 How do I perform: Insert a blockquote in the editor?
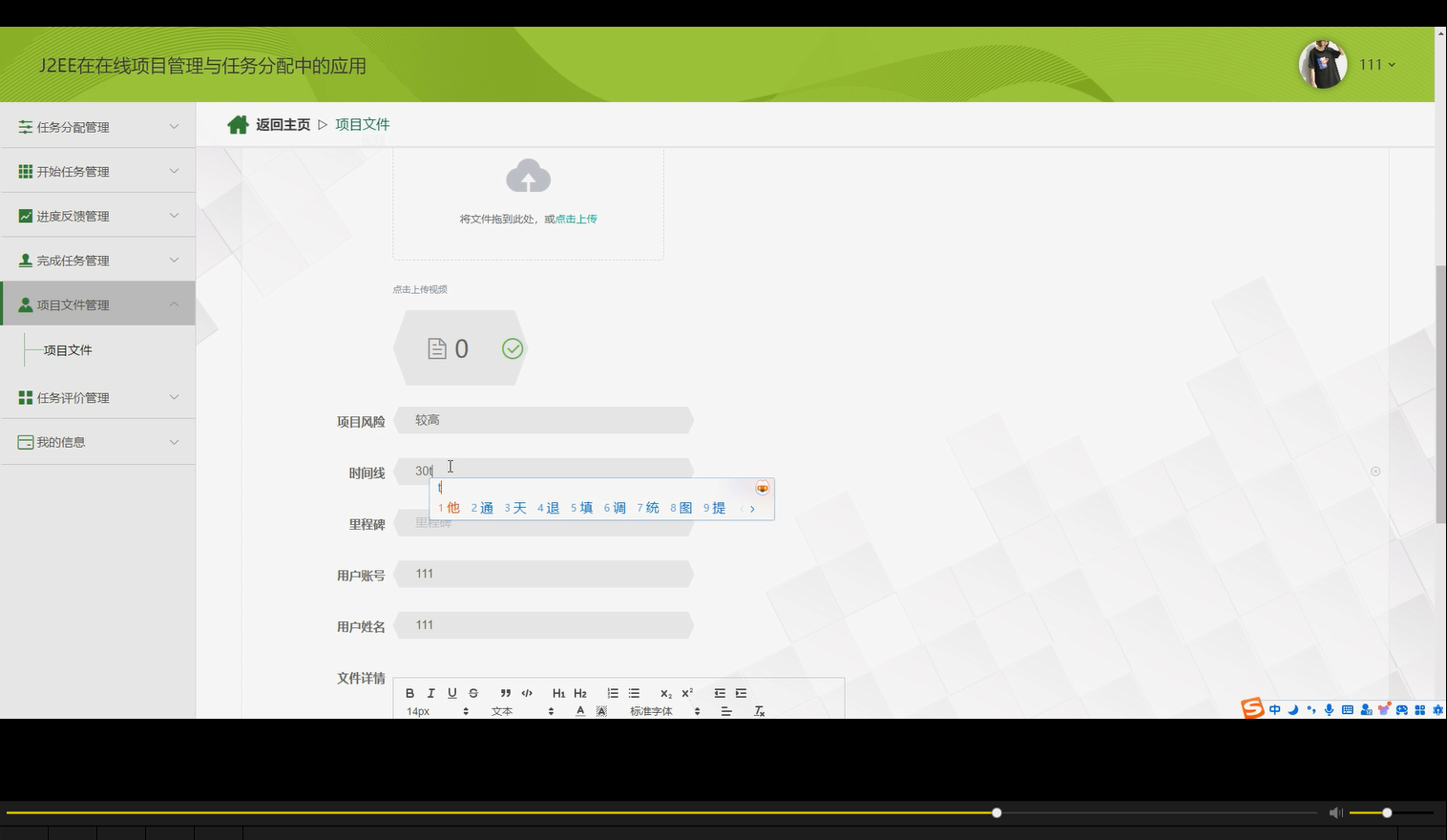tap(505, 693)
